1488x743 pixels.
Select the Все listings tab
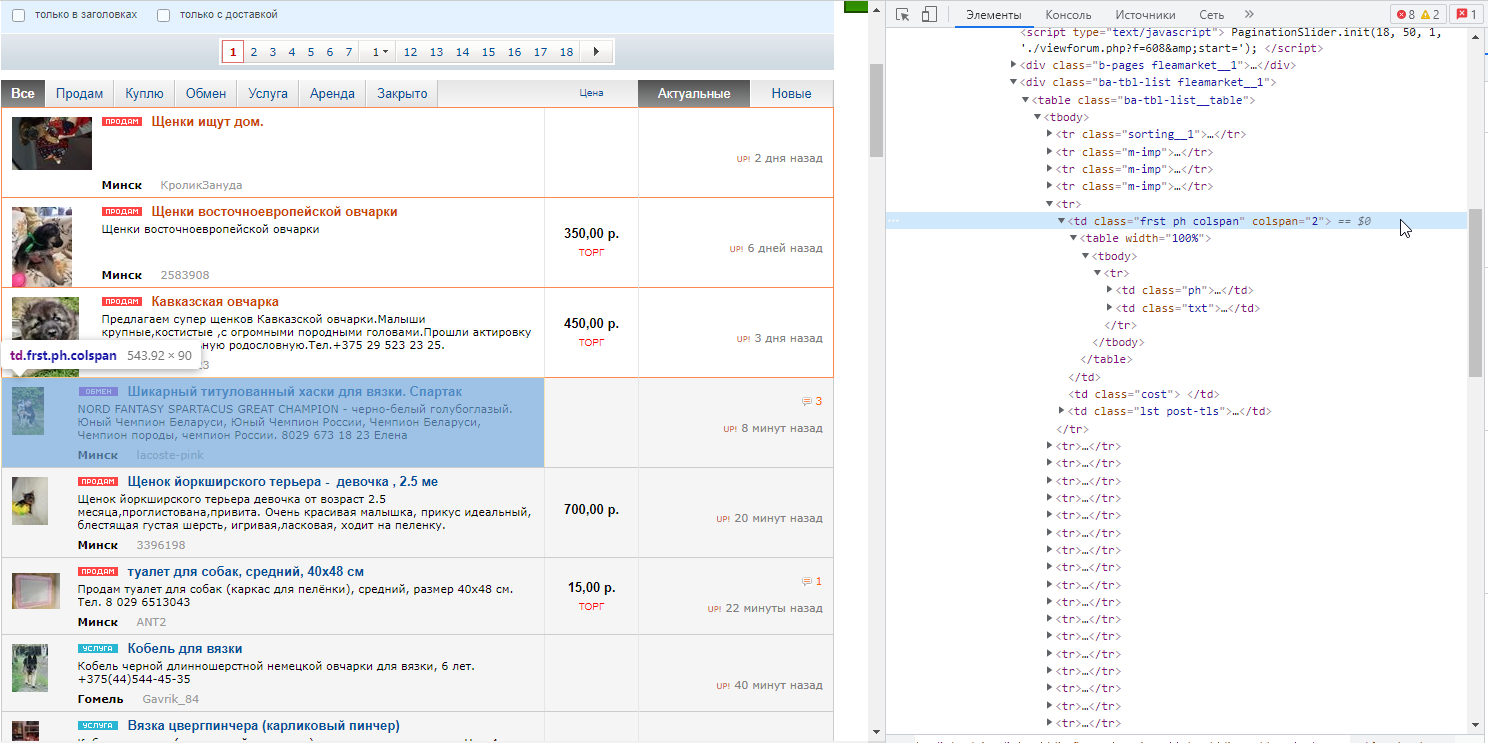click(x=23, y=93)
